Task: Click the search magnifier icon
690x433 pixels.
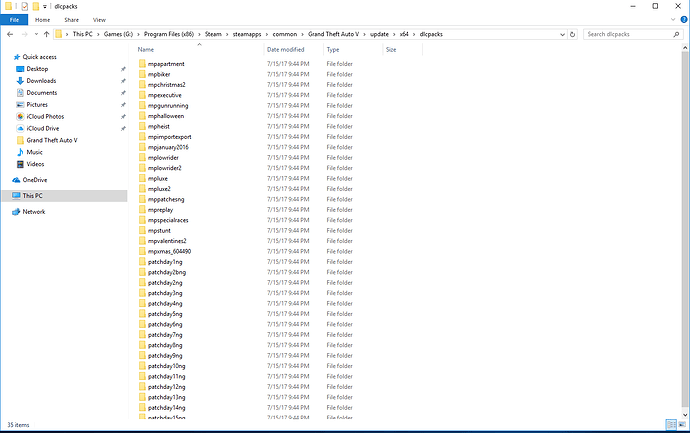Action: pyautogui.click(x=676, y=34)
